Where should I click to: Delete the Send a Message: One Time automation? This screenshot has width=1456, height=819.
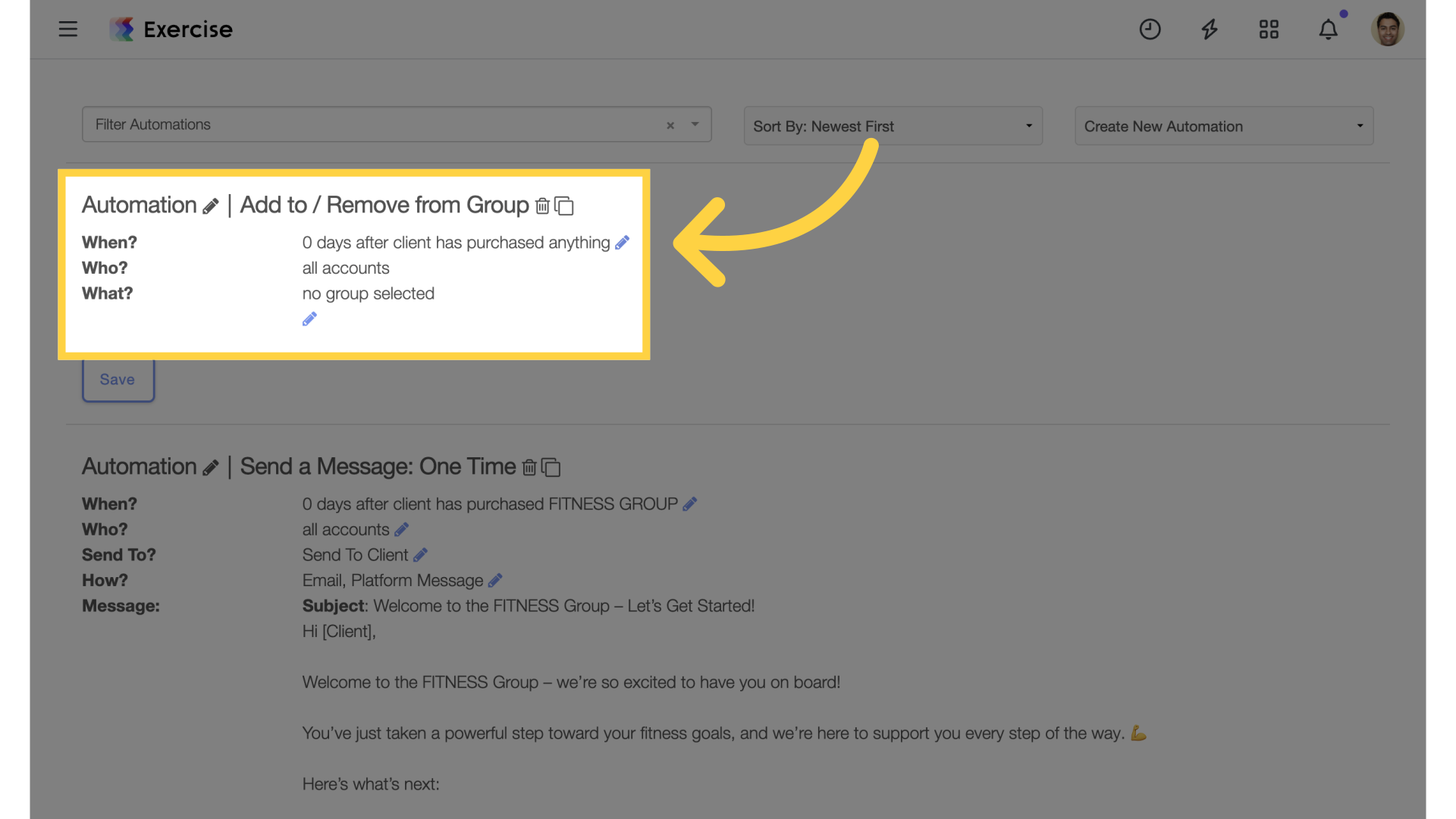[529, 467]
